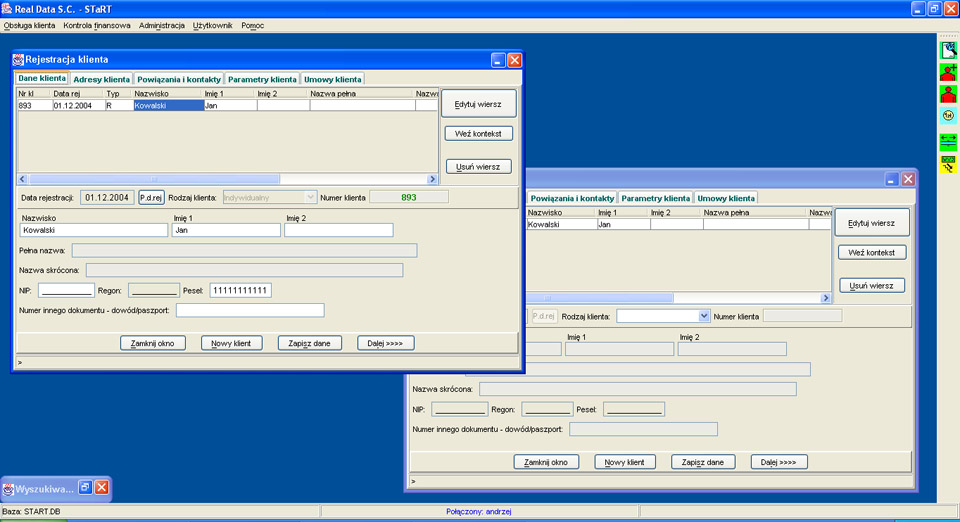Viewport: 960px width, 522px height.
Task: Click the search document magnifier toolbar icon
Action: (947, 49)
